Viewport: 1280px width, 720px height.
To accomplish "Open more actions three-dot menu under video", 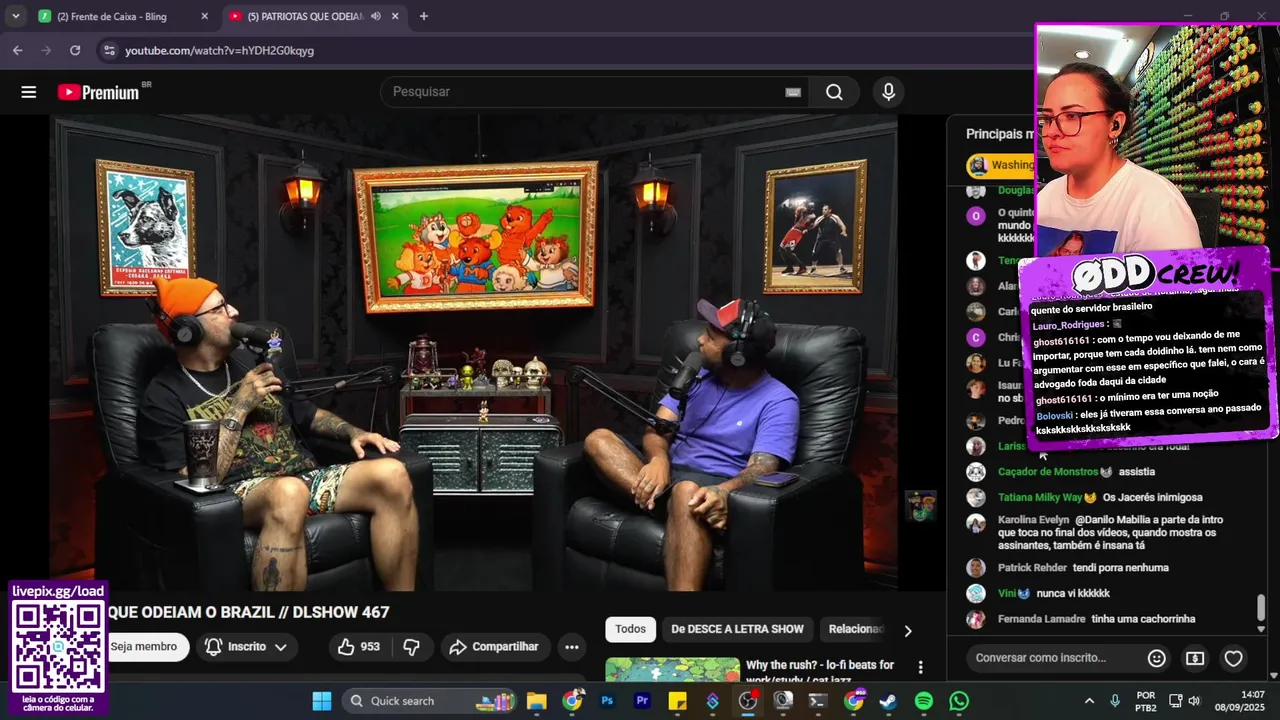I will click(572, 647).
